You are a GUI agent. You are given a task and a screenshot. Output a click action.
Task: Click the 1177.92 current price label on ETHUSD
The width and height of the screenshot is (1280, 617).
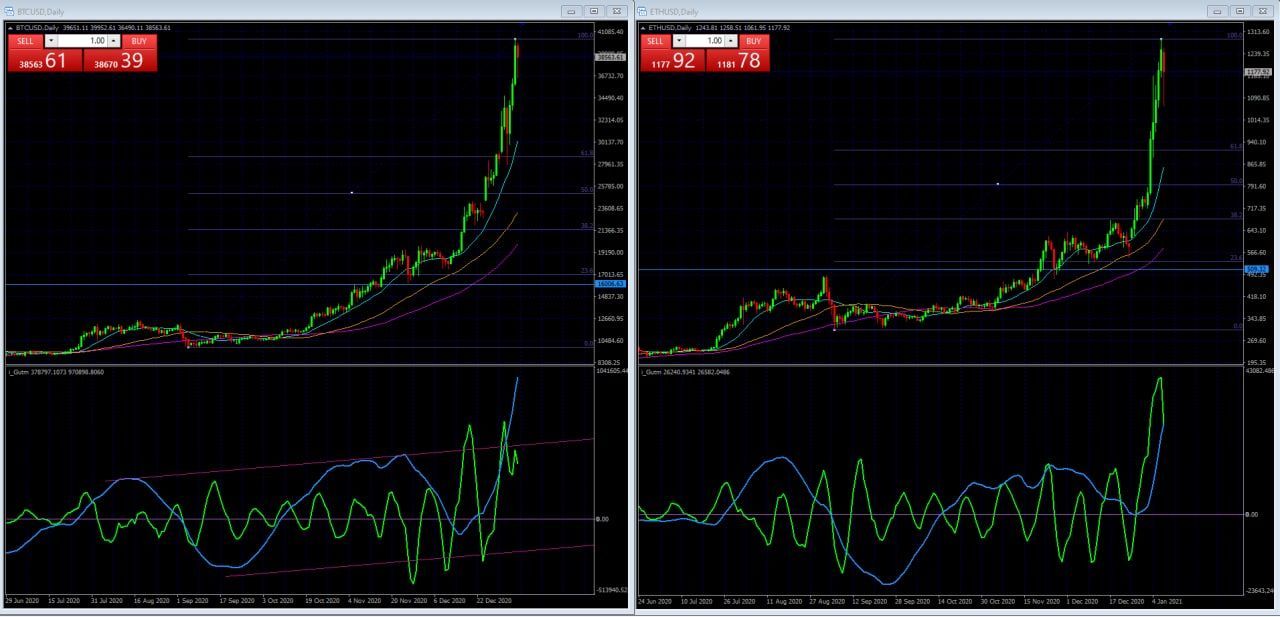(x=1257, y=72)
